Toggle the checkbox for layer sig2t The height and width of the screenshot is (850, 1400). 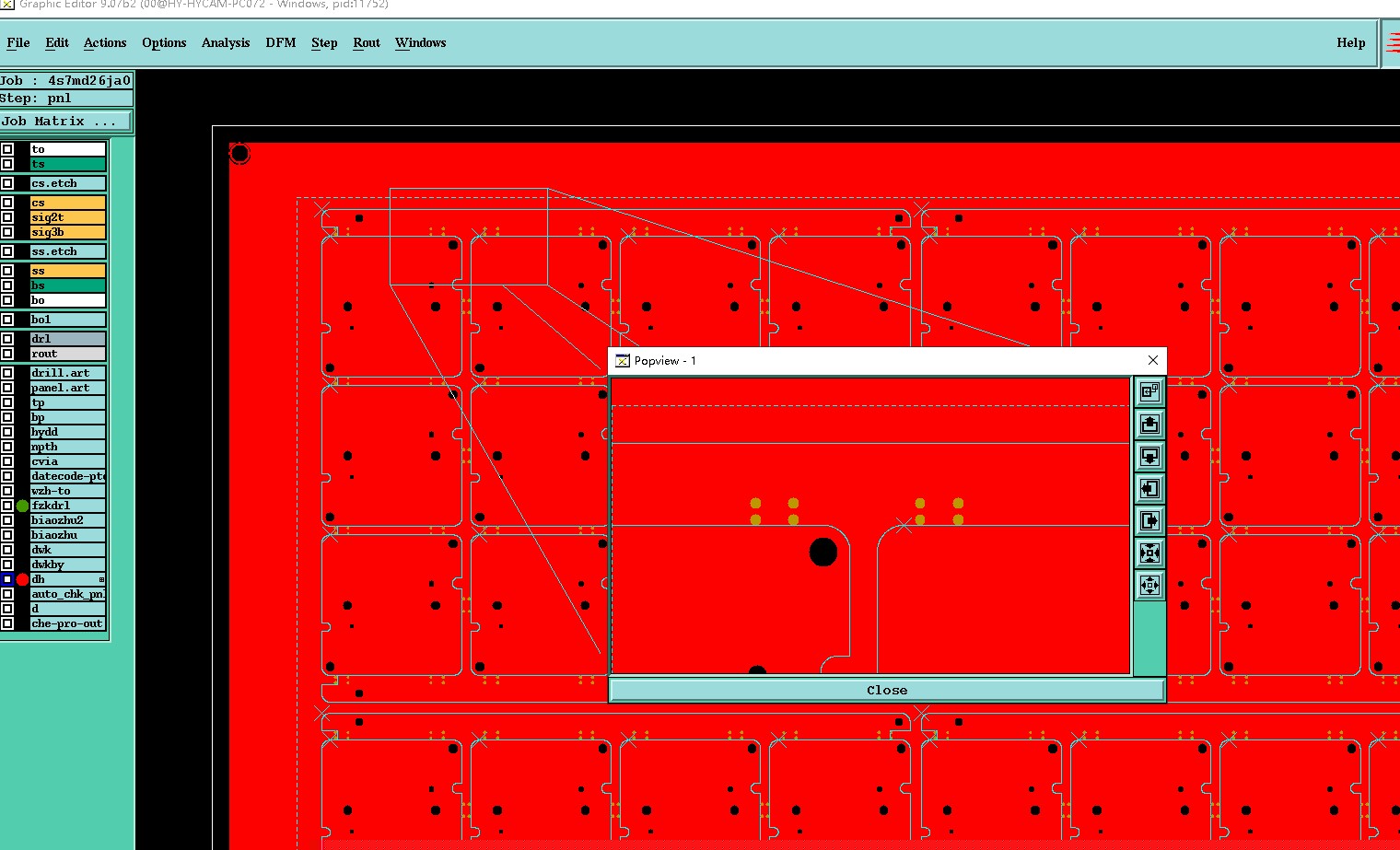7,217
